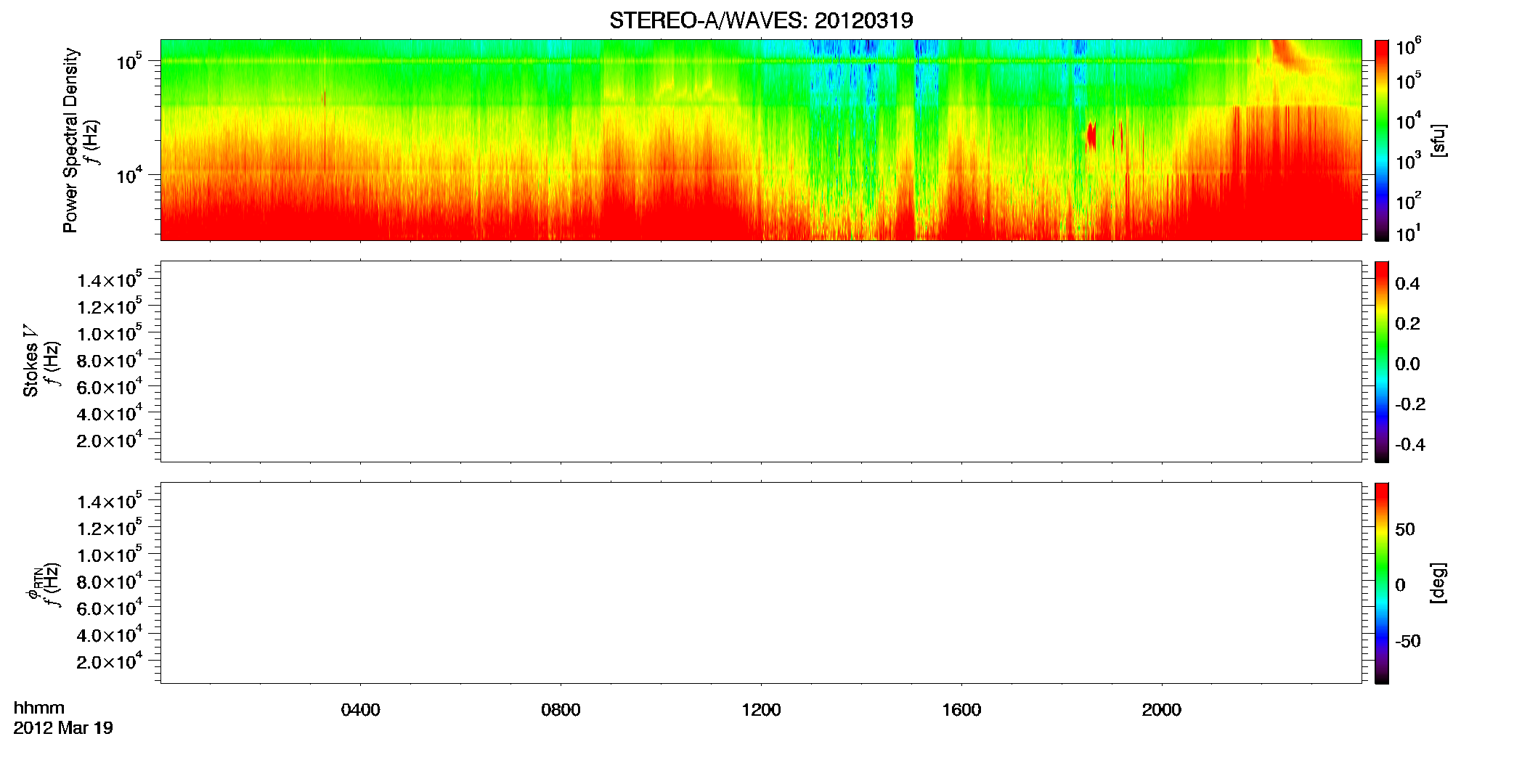This screenshot has width=1522, height=784.
Task: Click the 1600 time tick label
Action: click(961, 710)
